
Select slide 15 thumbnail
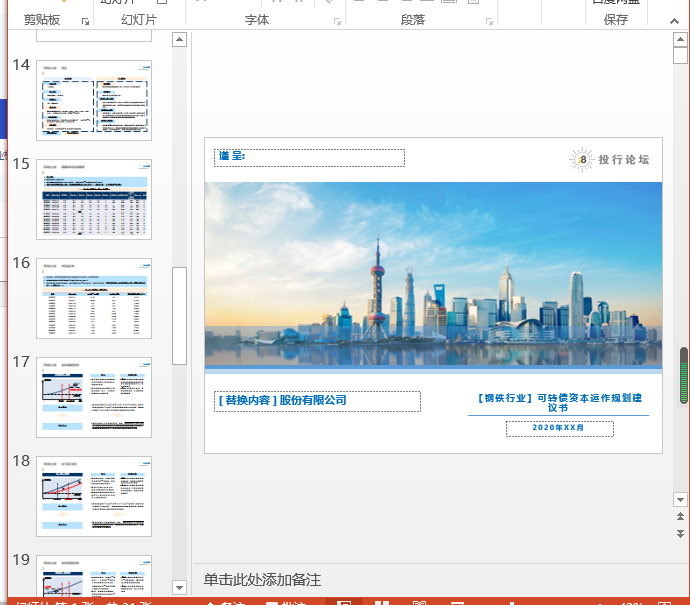click(94, 199)
